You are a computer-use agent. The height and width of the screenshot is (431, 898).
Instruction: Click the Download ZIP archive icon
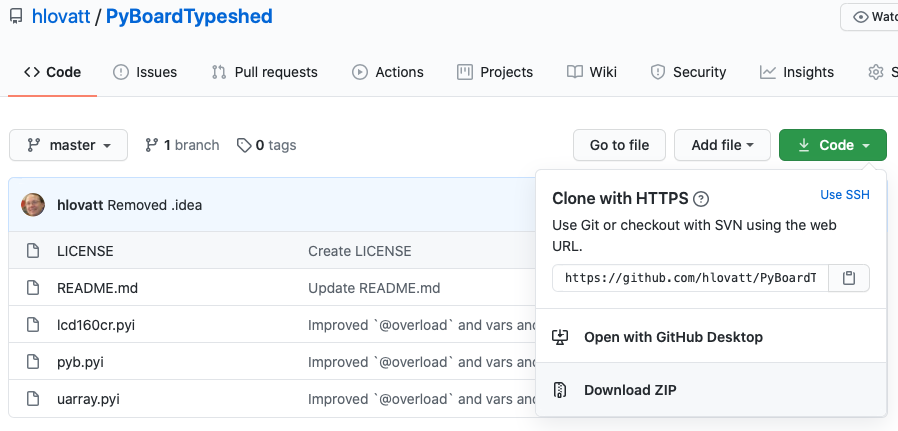point(560,390)
